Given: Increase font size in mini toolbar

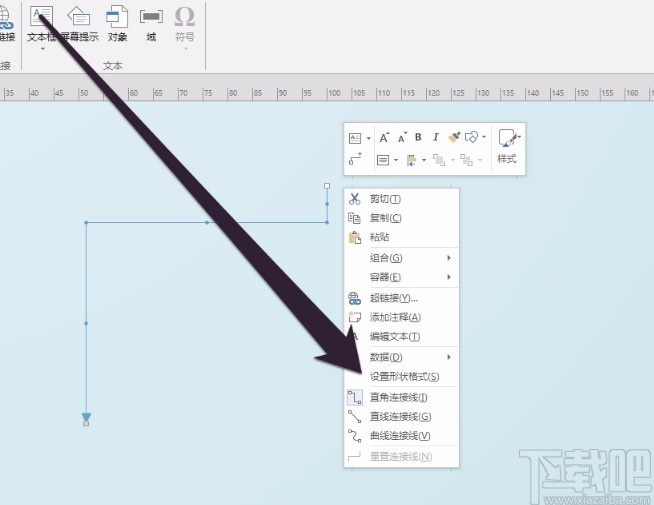Looking at the screenshot, I should [384, 137].
